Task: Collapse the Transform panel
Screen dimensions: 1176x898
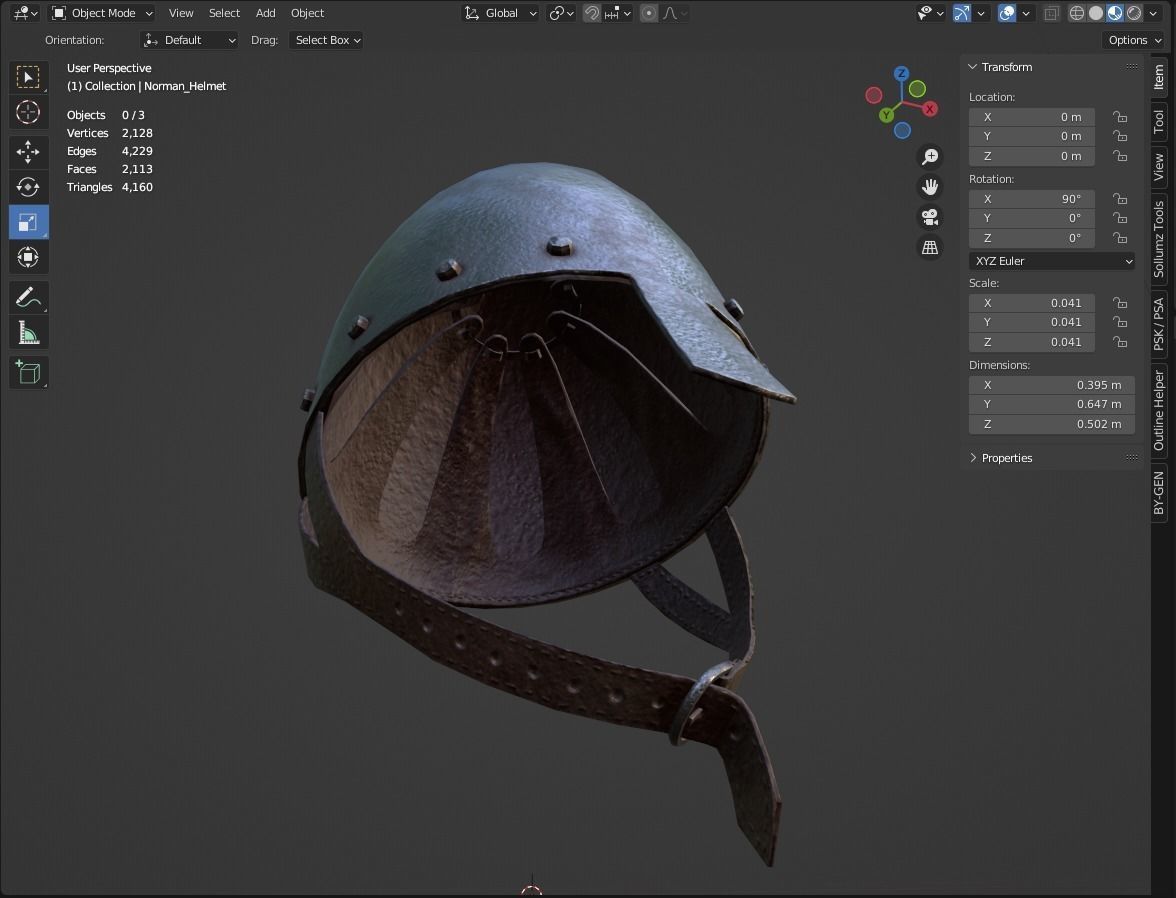Action: click(973, 67)
